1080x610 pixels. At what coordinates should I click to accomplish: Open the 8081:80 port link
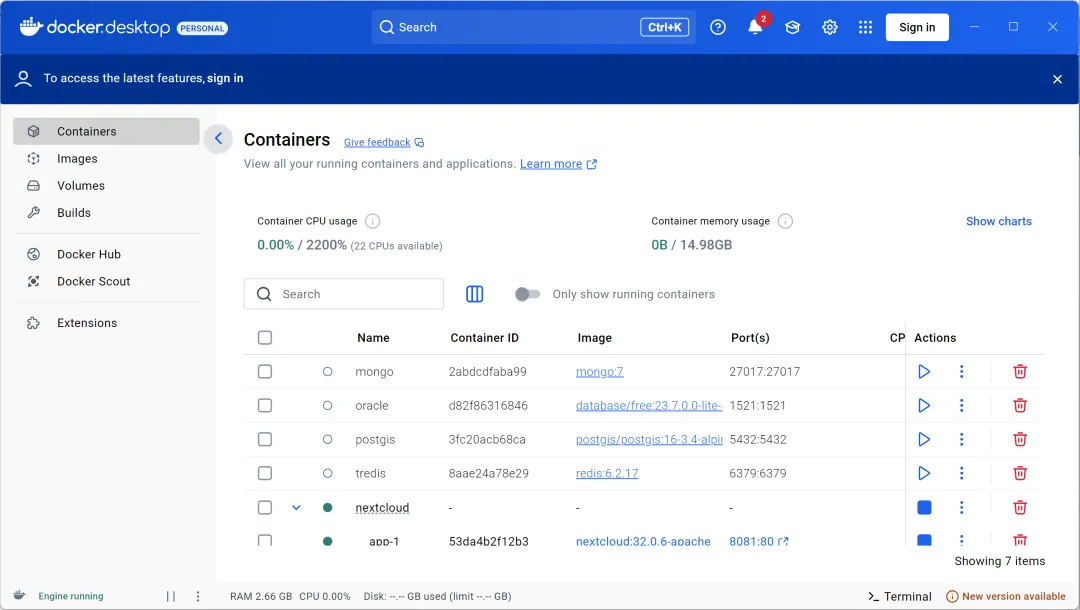[758, 542]
